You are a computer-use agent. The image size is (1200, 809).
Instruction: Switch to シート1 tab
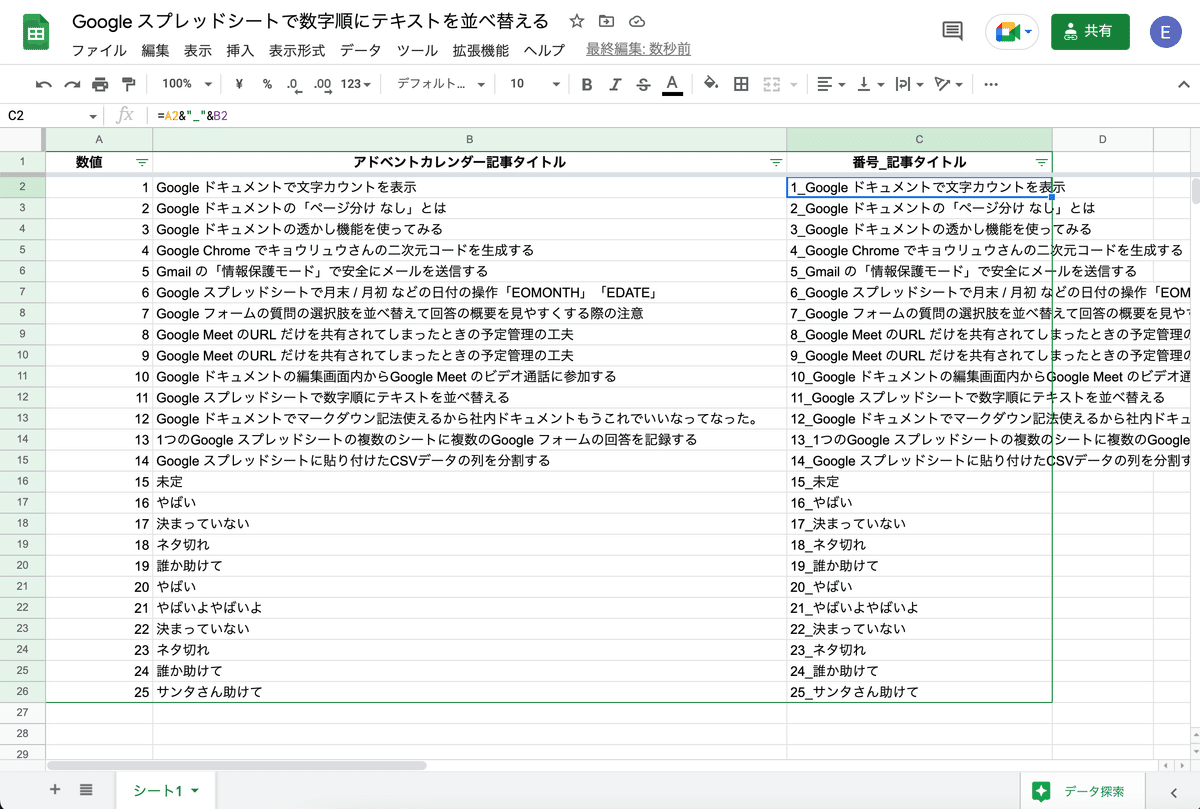(166, 791)
